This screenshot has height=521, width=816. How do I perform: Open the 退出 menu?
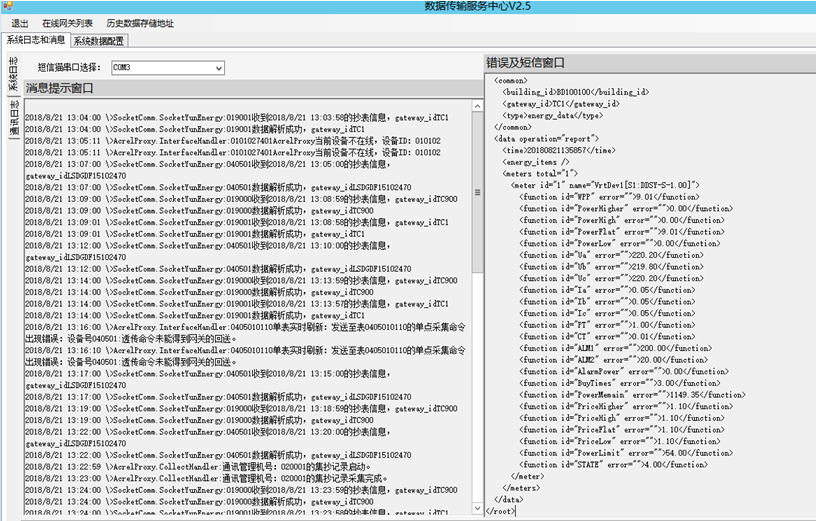20,23
